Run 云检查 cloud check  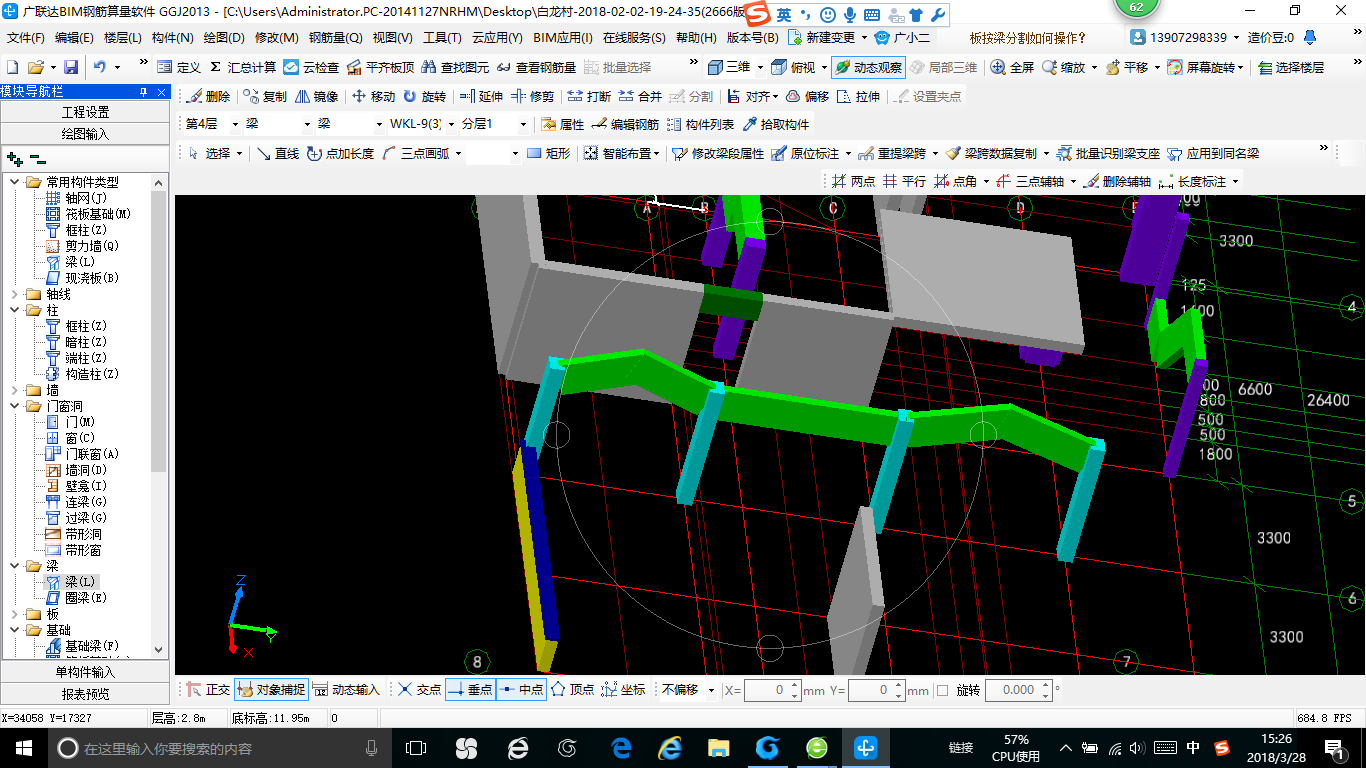[x=311, y=67]
